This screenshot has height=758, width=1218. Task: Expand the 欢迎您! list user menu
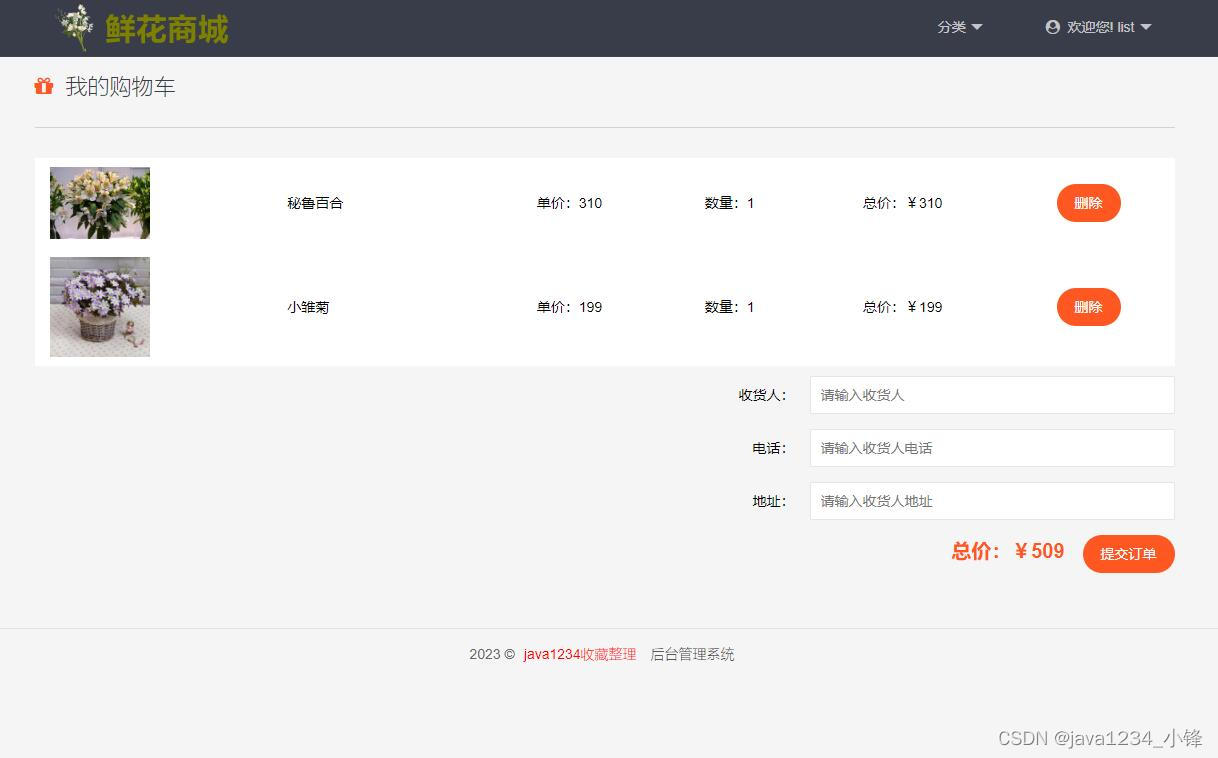pyautogui.click(x=1099, y=27)
